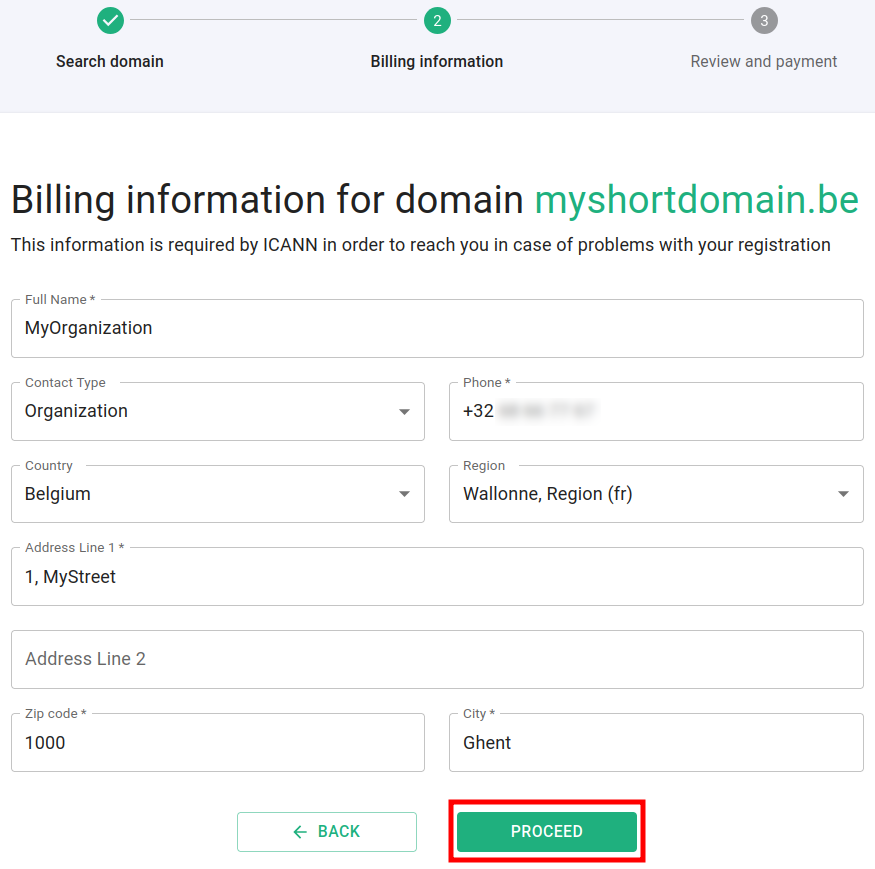Expand the Country dropdown showing Belgium

coord(217,494)
